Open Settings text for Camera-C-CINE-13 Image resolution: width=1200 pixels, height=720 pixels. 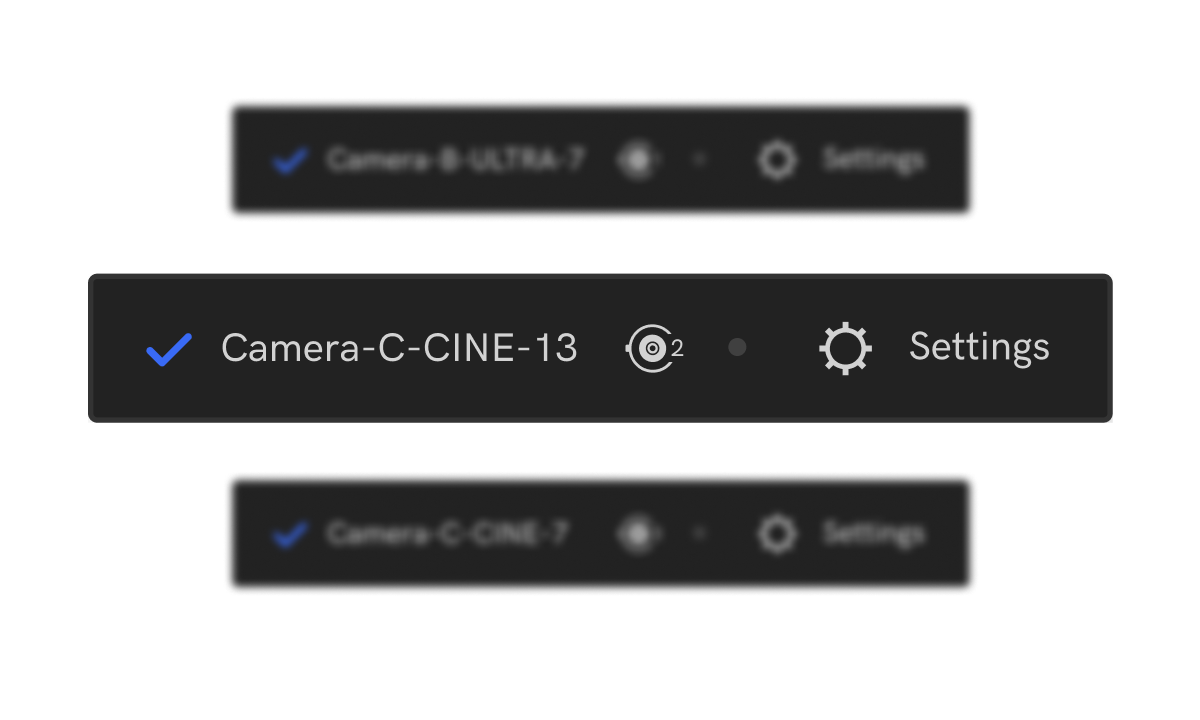(x=979, y=347)
